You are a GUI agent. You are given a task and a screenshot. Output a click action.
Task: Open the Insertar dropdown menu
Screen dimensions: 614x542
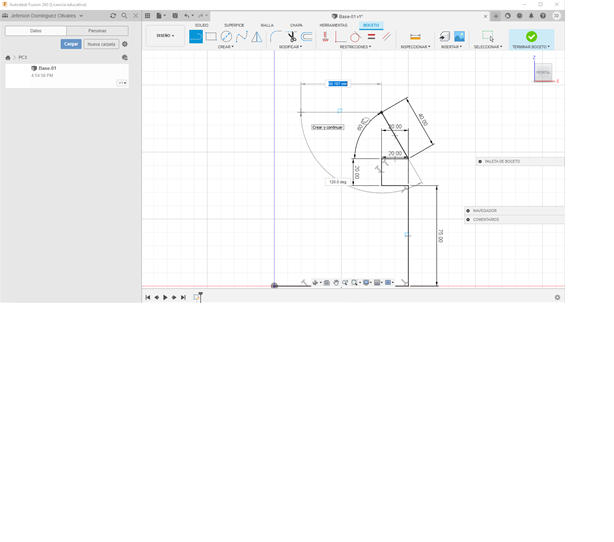(451, 47)
